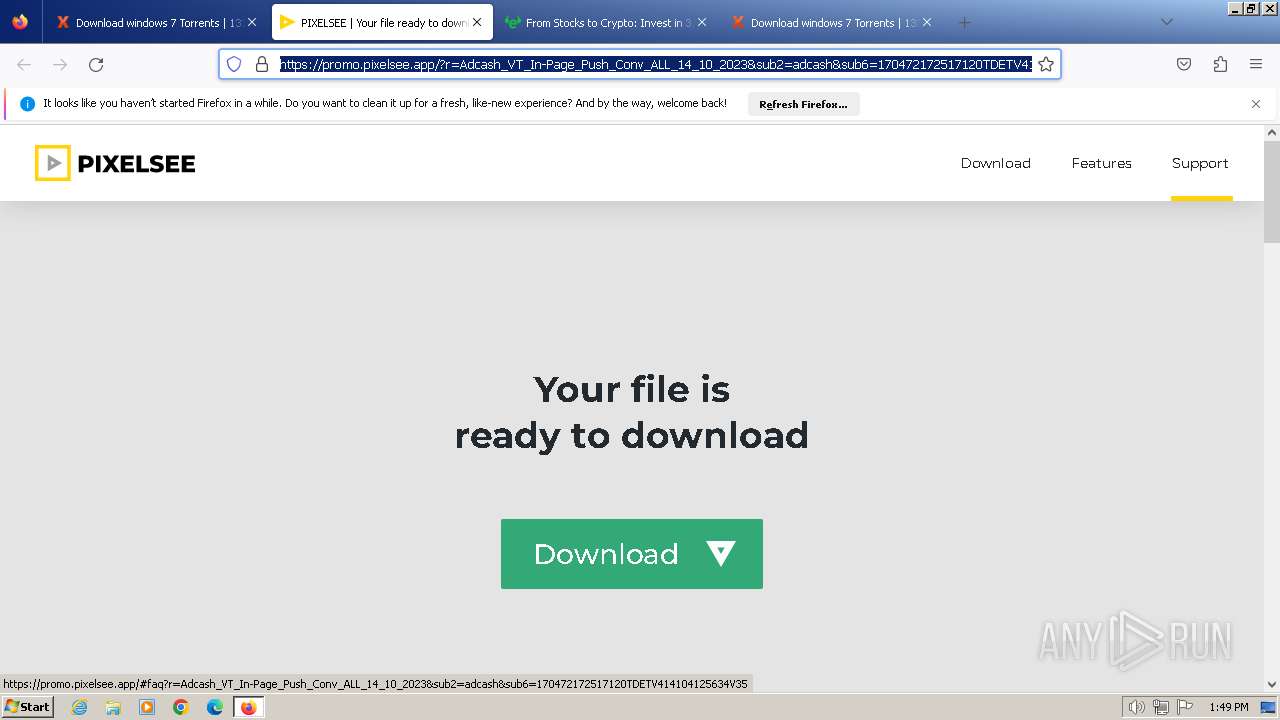Close the From Stocks to Crypto tab
The height and width of the screenshot is (720, 1280).
tap(702, 22)
